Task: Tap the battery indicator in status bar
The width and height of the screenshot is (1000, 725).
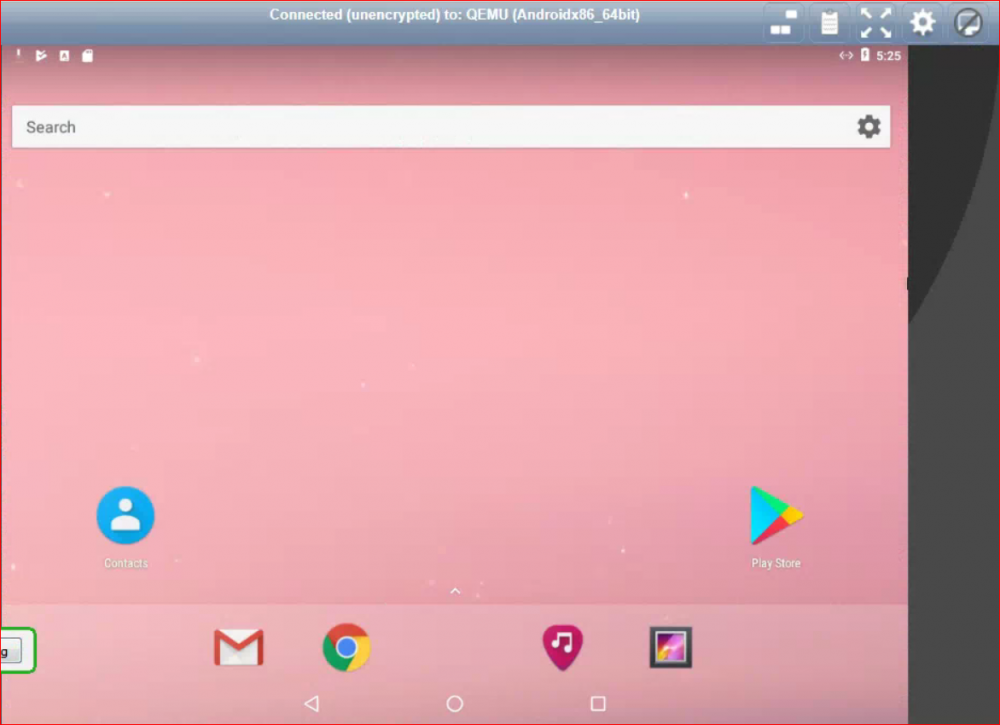Action: tap(865, 55)
